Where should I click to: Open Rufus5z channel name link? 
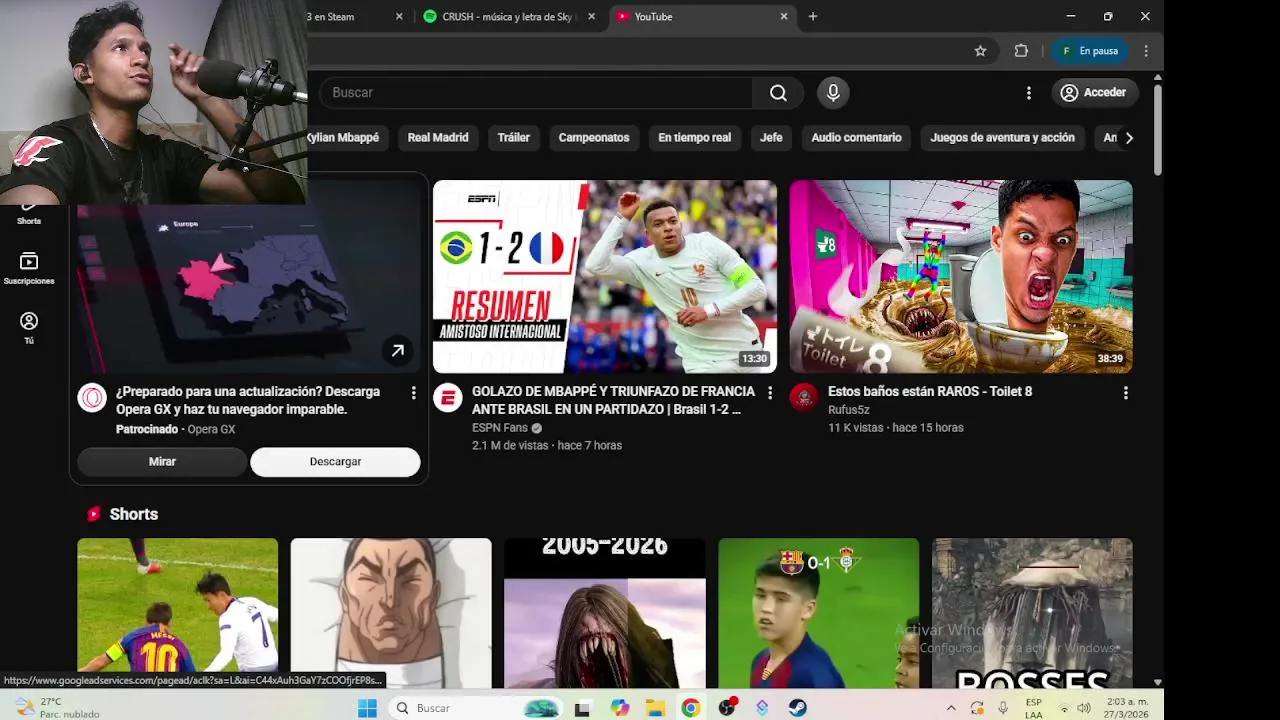(849, 410)
